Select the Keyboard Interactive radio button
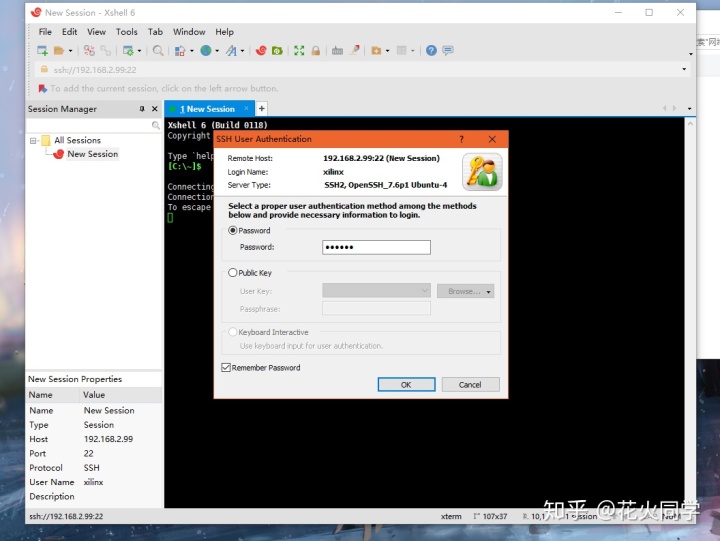 233,332
